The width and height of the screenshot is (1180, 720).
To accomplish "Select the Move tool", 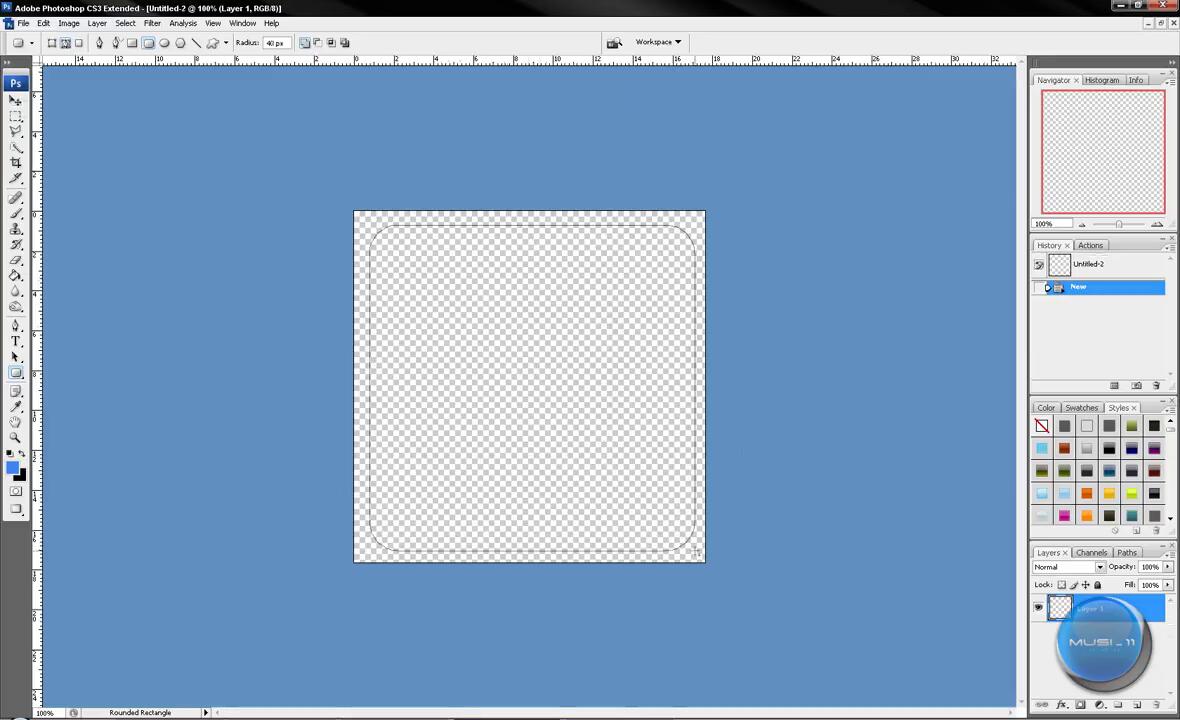I will coord(16,101).
